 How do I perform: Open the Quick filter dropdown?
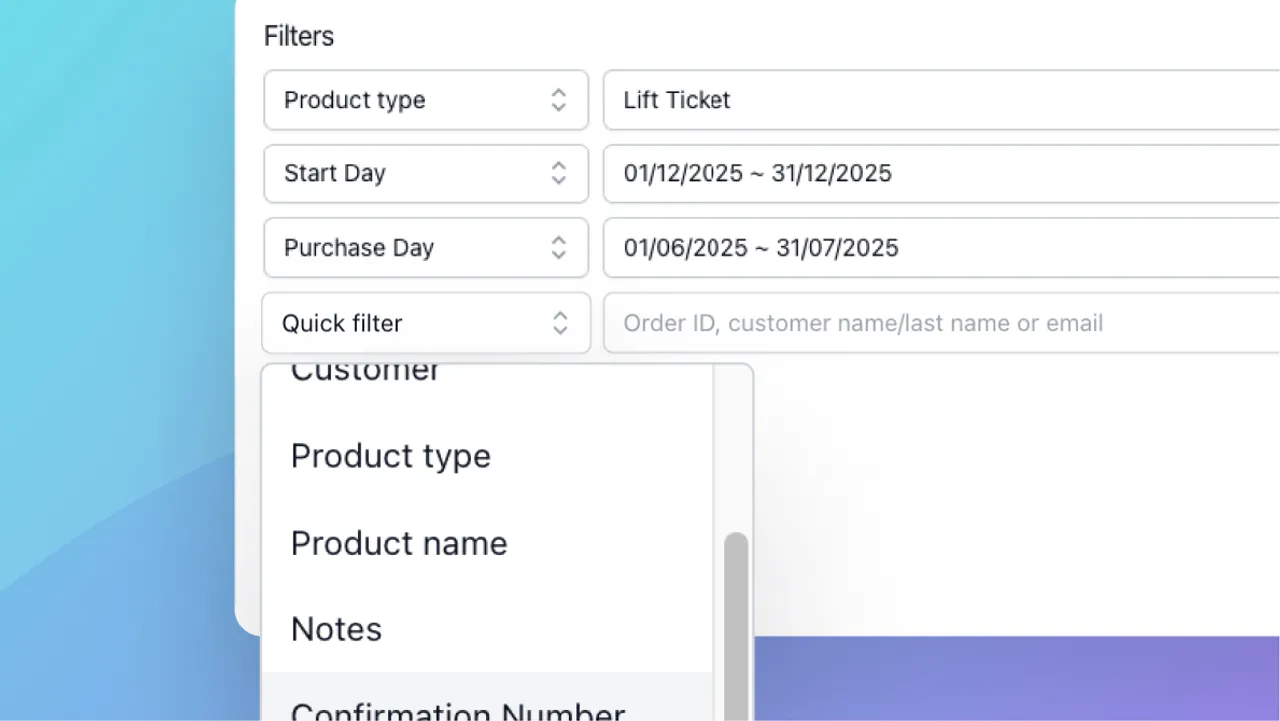[x=426, y=323]
